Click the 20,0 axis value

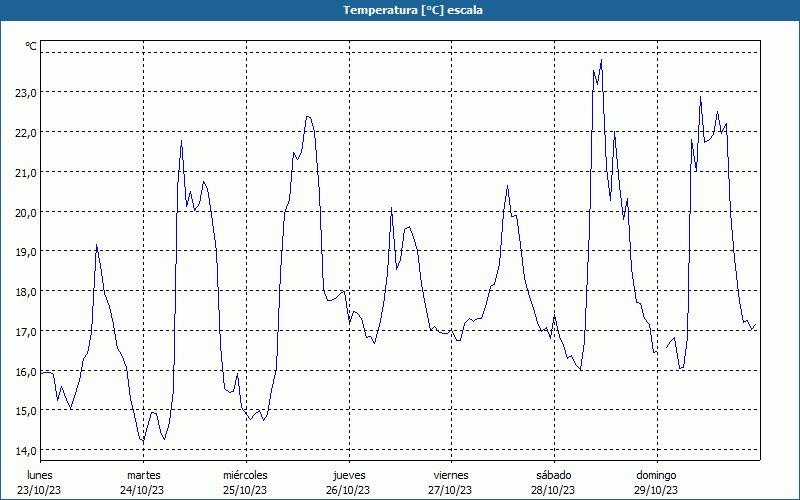(x=26, y=212)
